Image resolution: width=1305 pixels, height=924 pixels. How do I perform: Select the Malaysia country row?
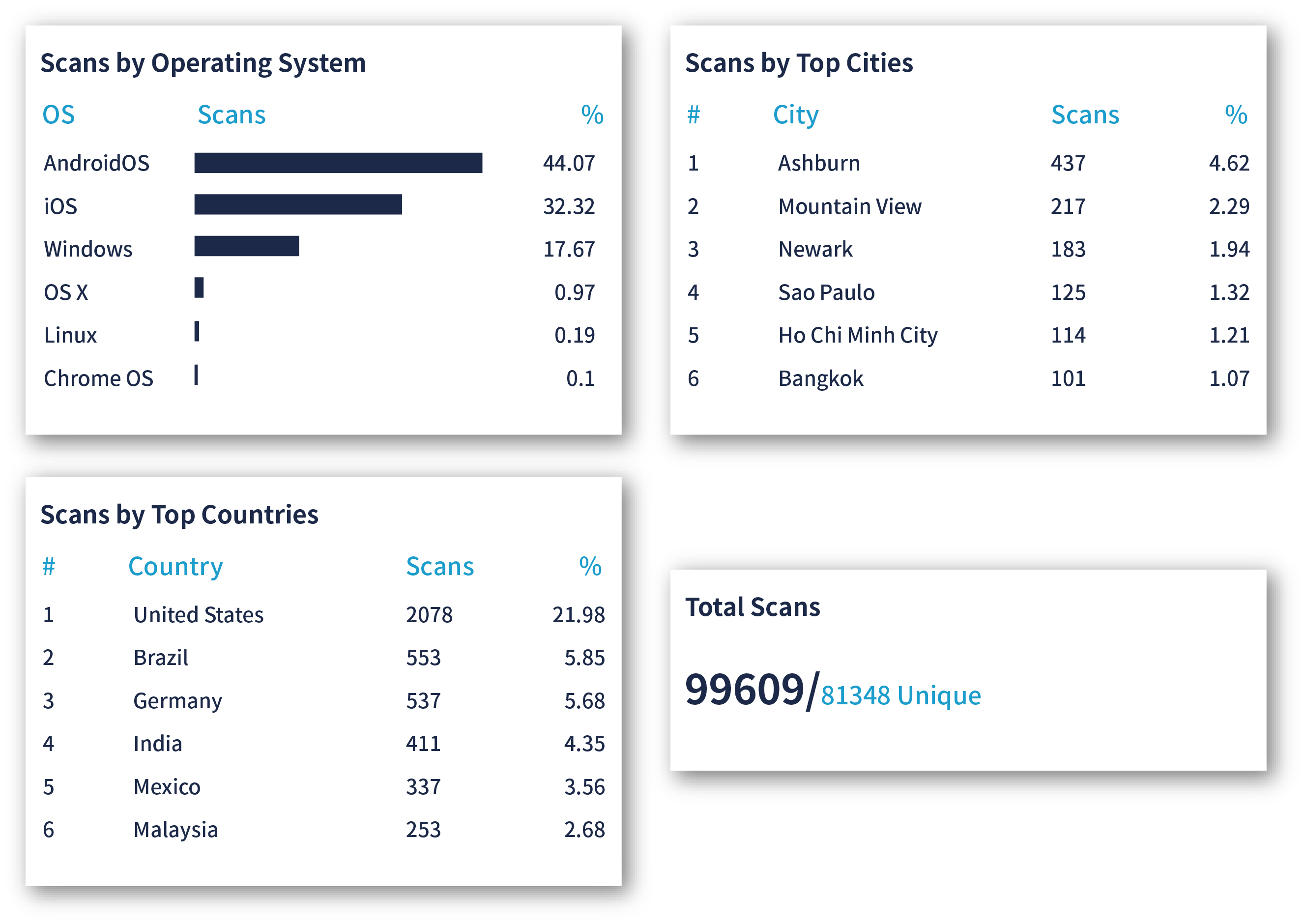point(175,830)
